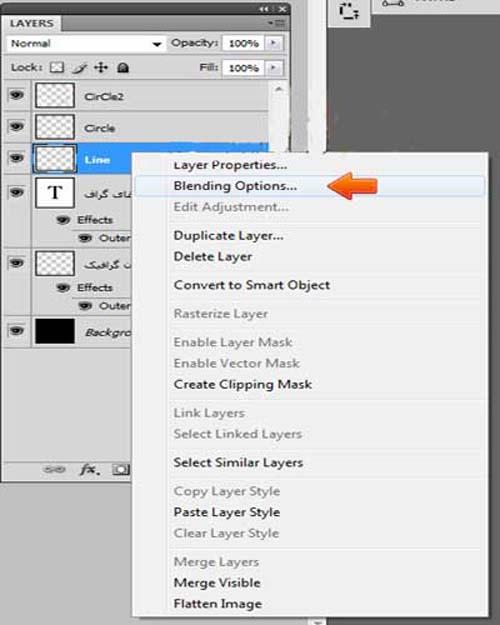Click the Opacity percentage field
Image resolution: width=500 pixels, height=625 pixels.
[x=244, y=43]
